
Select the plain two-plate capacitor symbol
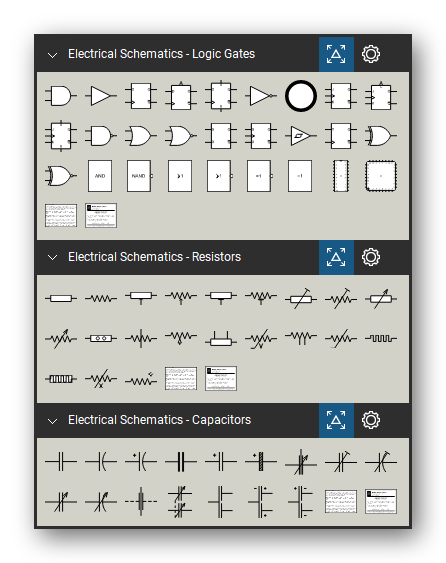pos(61,461)
